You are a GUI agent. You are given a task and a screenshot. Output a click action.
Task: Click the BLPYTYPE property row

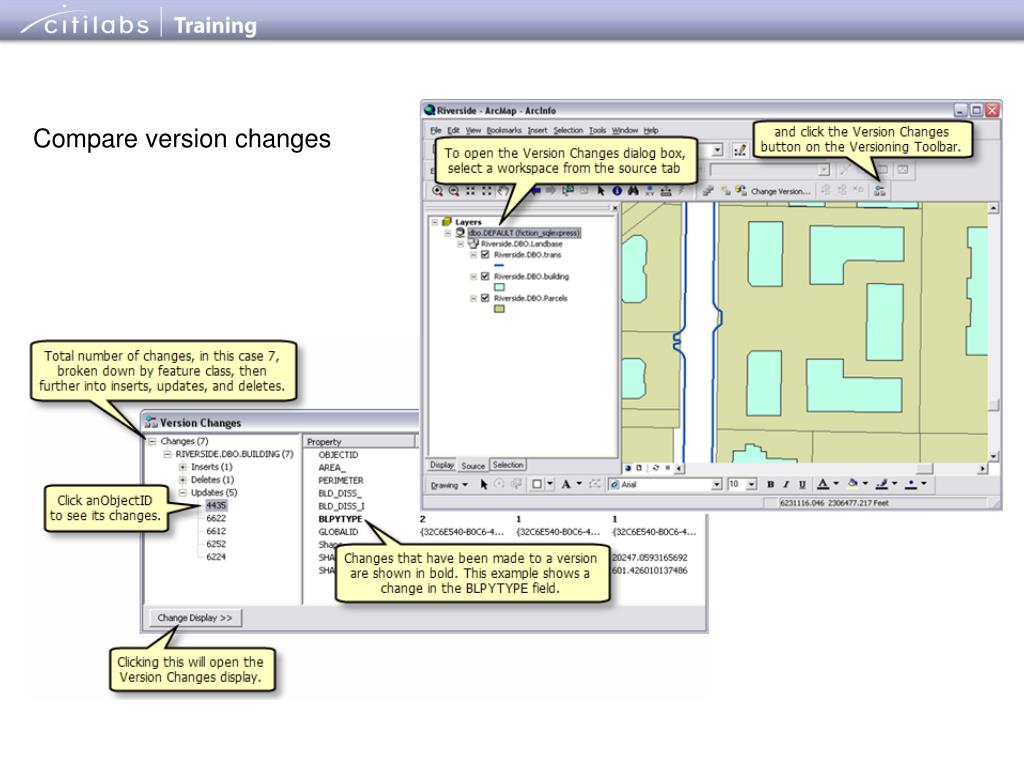340,519
